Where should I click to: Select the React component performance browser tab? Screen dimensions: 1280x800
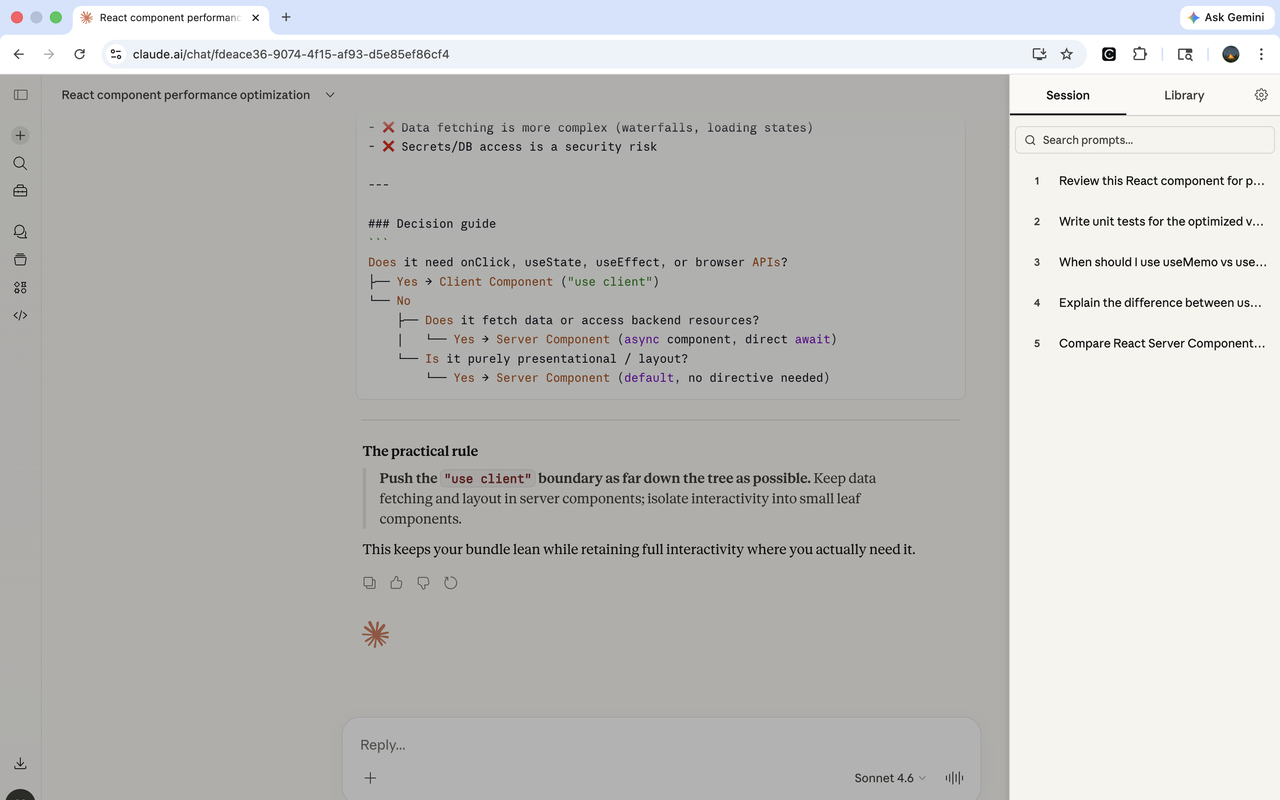click(170, 17)
